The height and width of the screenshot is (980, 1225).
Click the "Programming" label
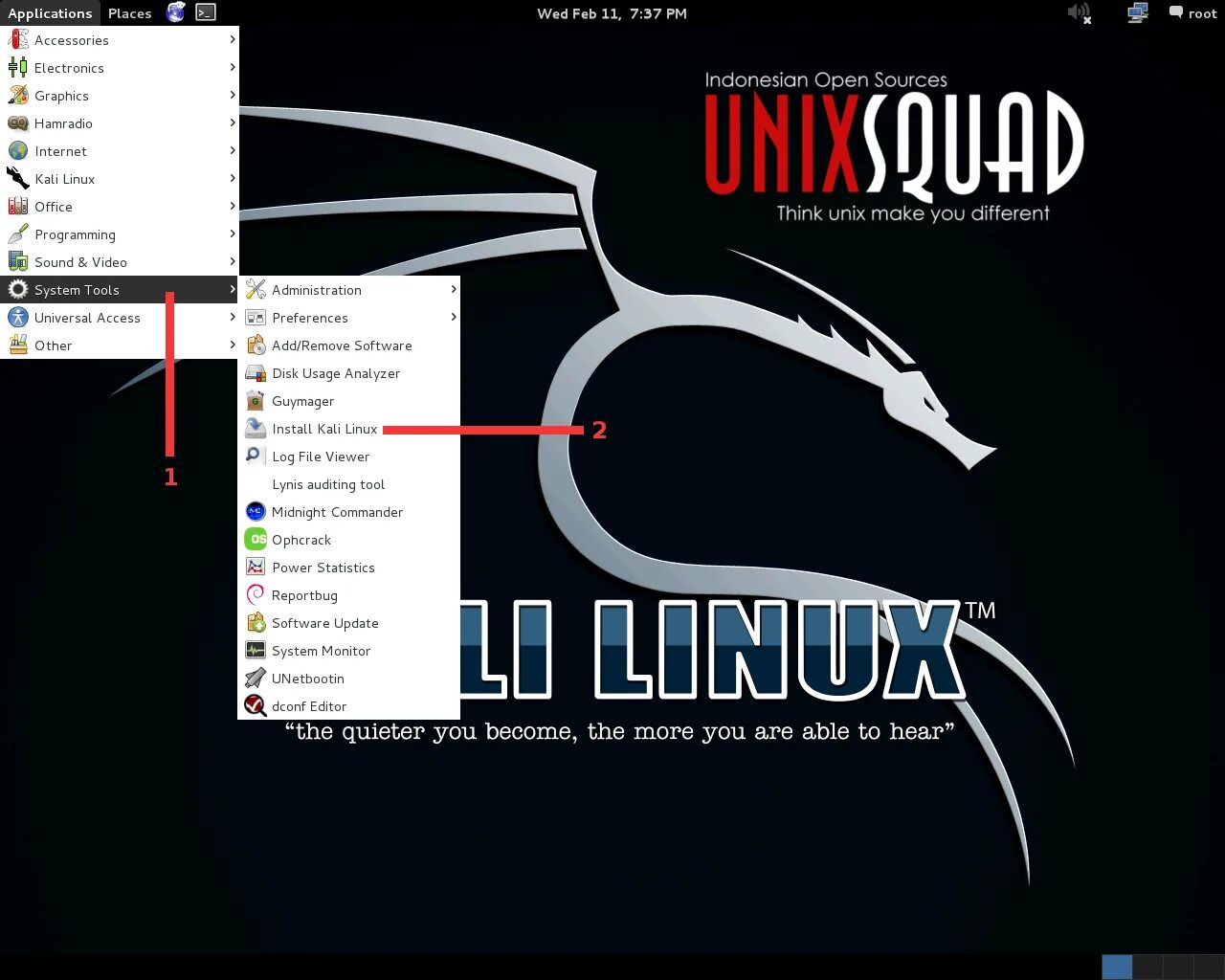point(75,235)
